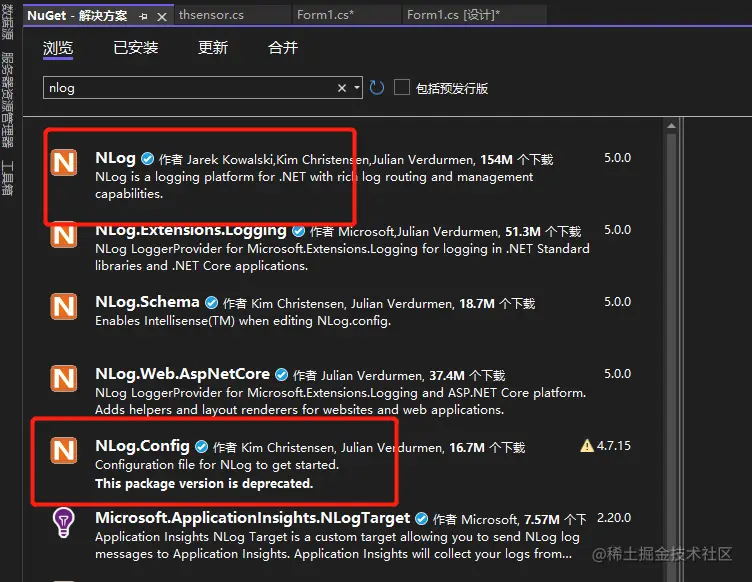Select the NLog package title
Screen dimensions: 752x582
pos(115,158)
